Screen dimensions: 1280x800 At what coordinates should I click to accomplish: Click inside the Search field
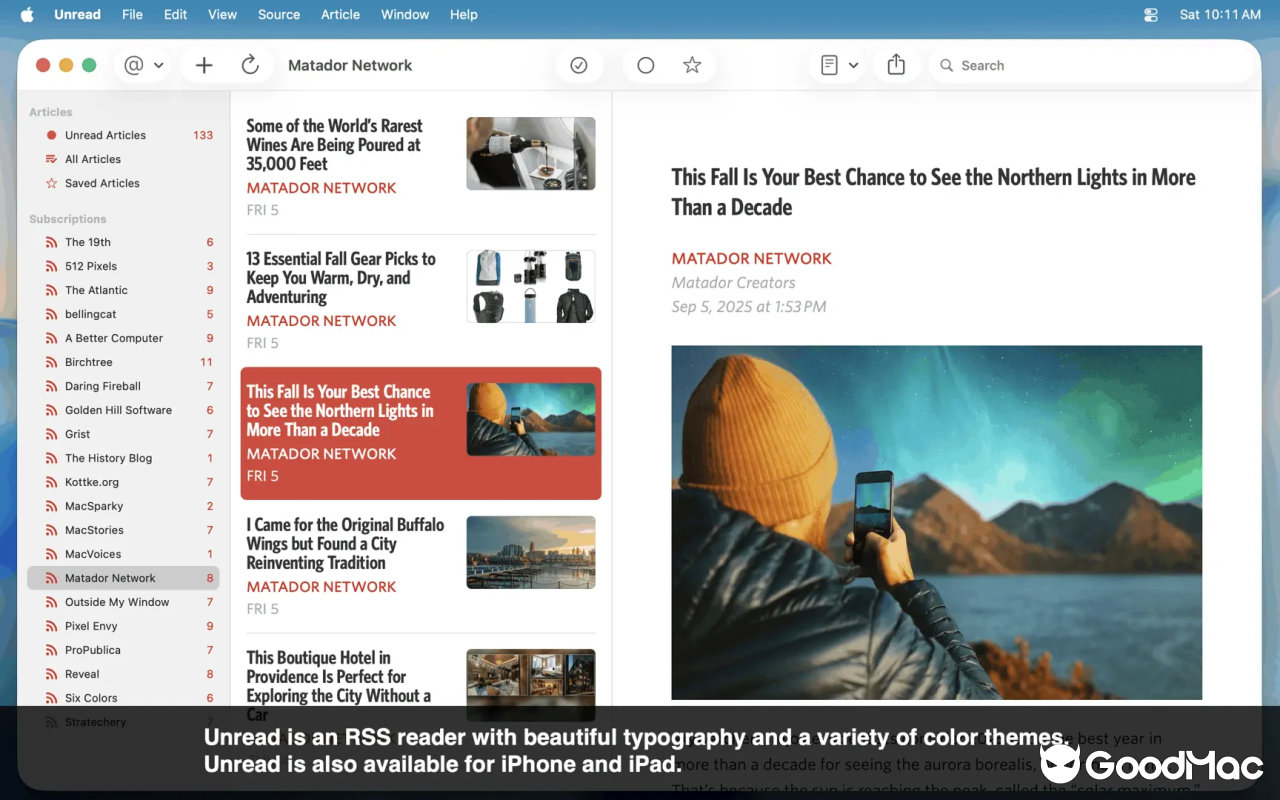click(1090, 65)
